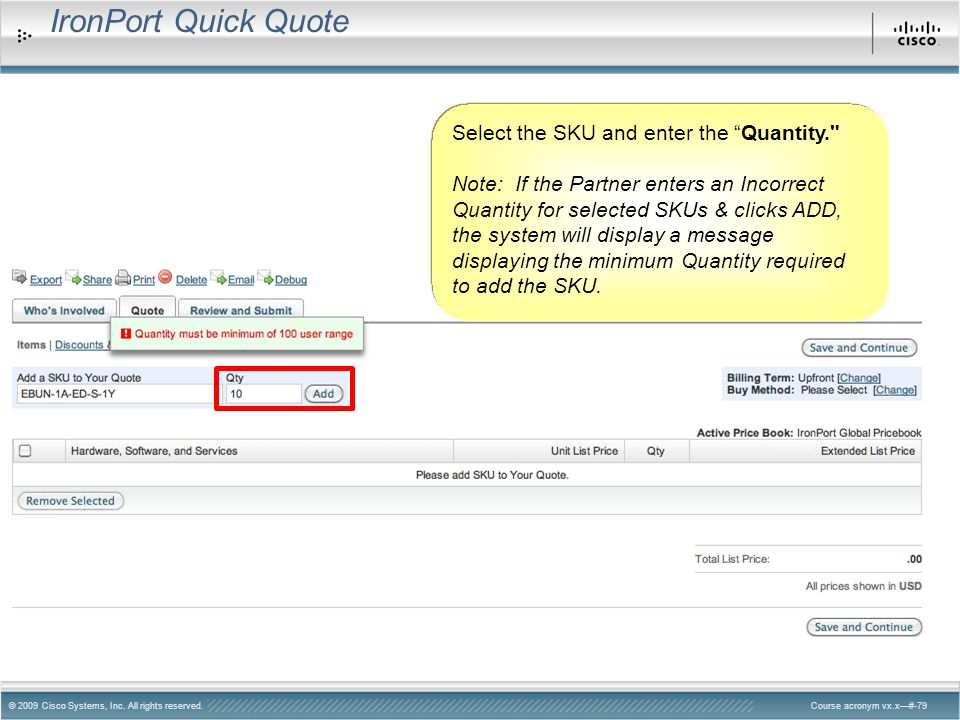This screenshot has width=960, height=720.
Task: Change the Buy Method
Action: [894, 390]
